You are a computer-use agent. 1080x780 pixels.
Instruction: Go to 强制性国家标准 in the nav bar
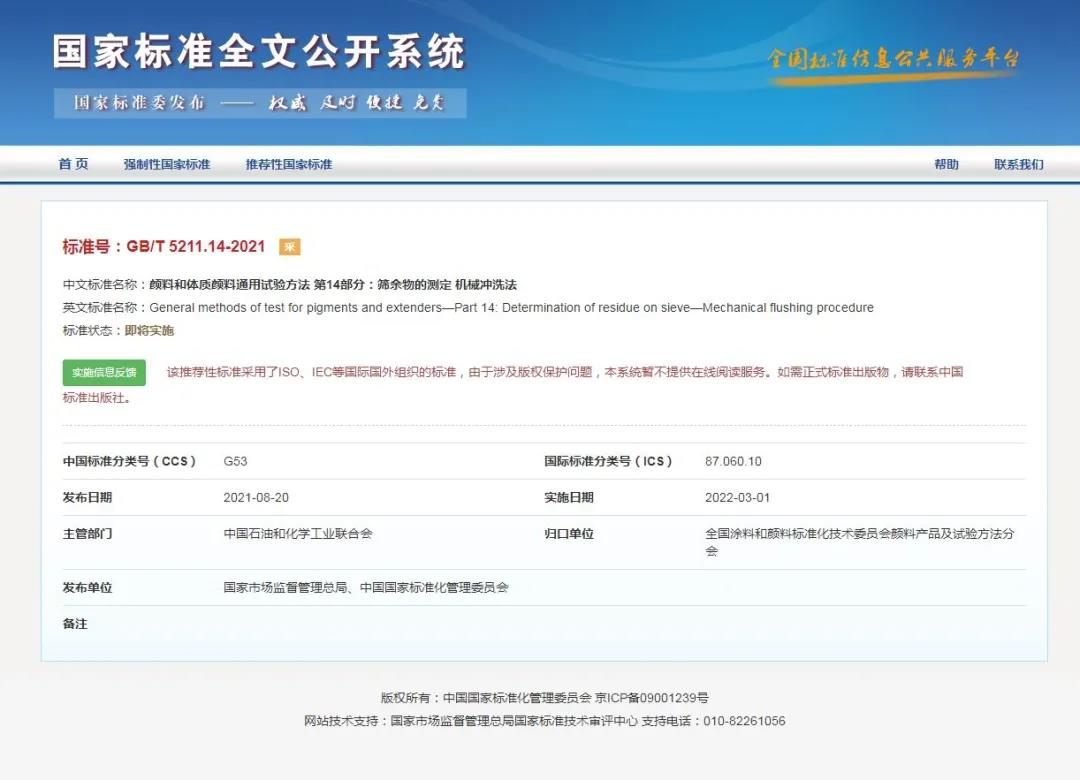tap(167, 164)
